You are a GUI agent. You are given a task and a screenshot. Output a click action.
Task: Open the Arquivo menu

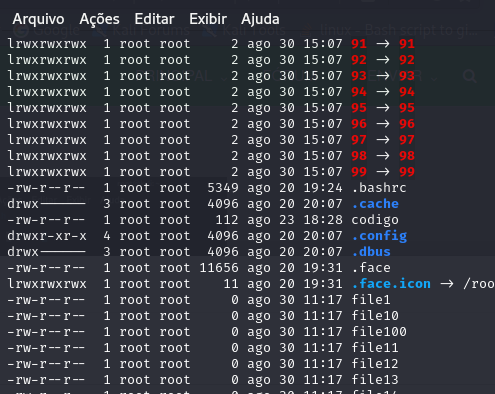[x=38, y=19]
